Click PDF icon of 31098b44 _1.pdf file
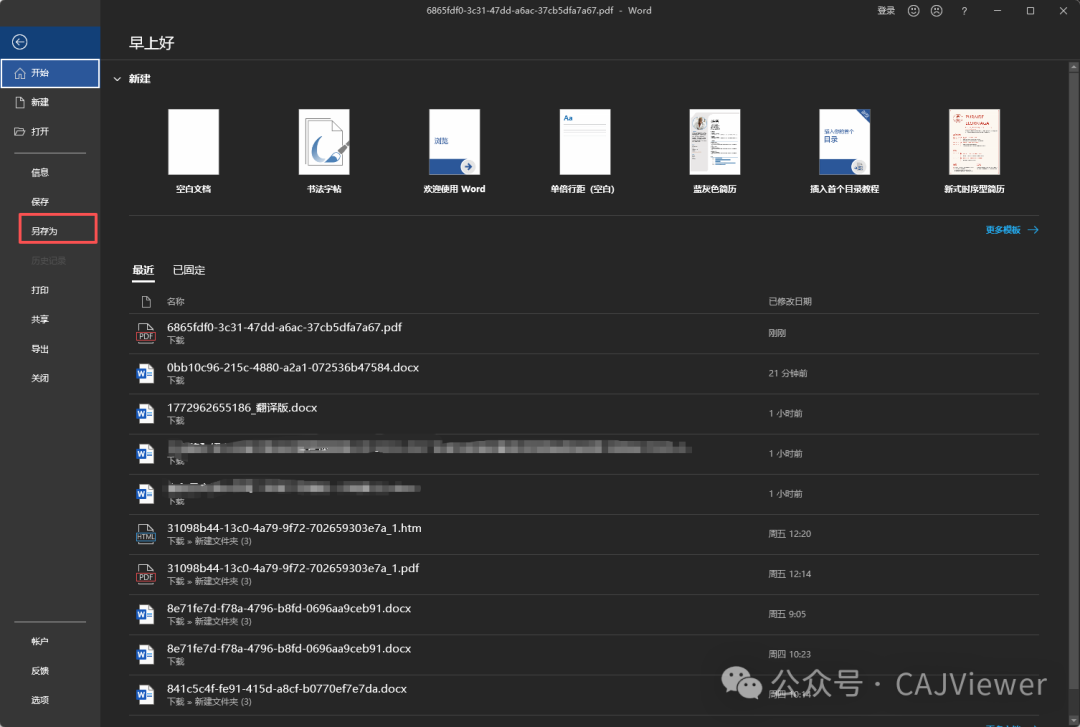Image resolution: width=1080 pixels, height=727 pixels. pyautogui.click(x=145, y=574)
